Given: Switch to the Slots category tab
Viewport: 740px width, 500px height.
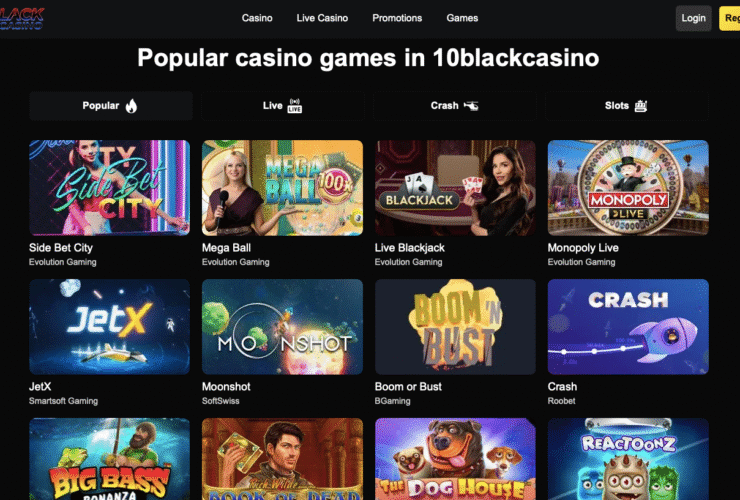Looking at the screenshot, I should (x=625, y=106).
